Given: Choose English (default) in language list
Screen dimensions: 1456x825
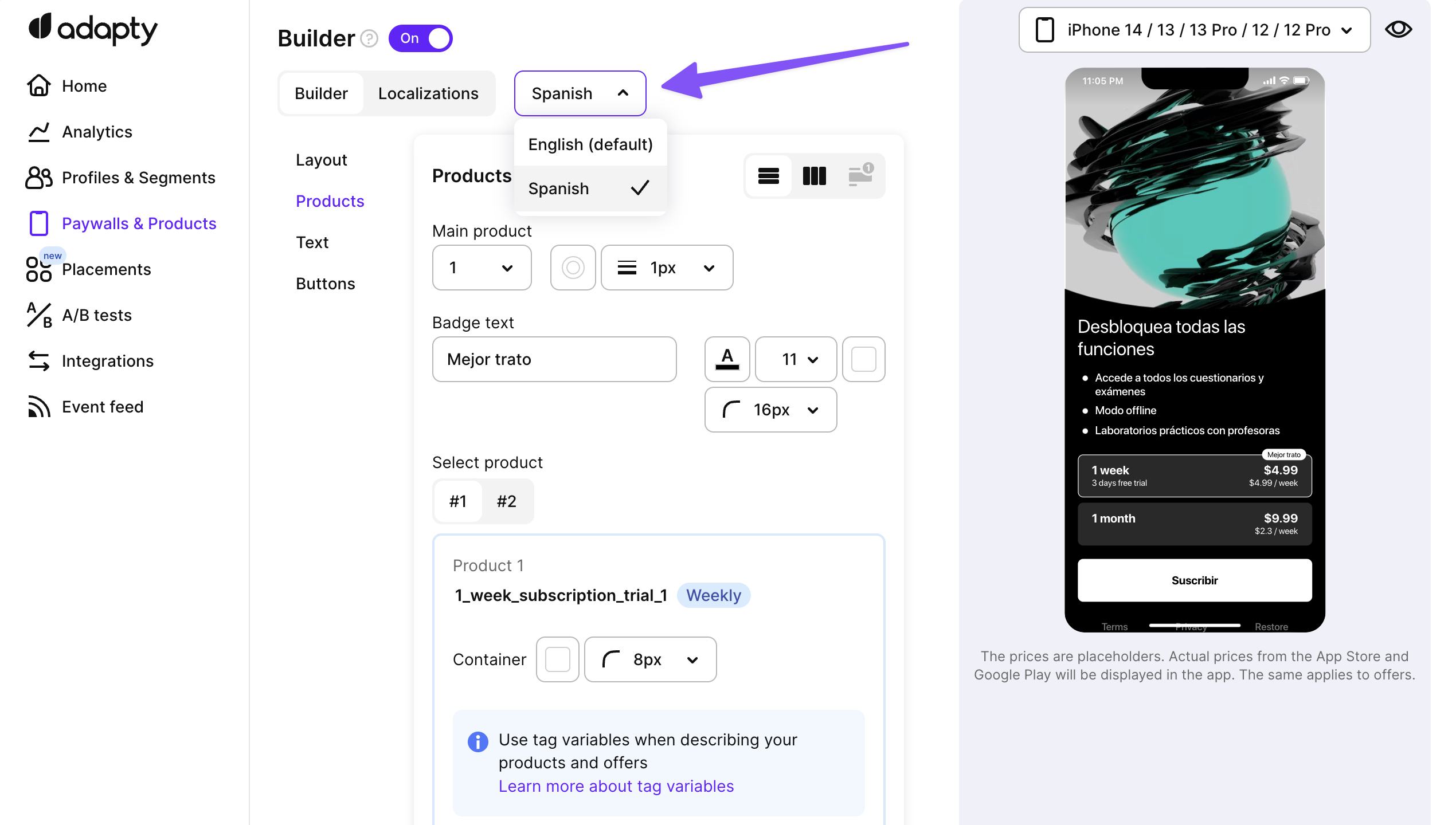Looking at the screenshot, I should click(x=590, y=144).
